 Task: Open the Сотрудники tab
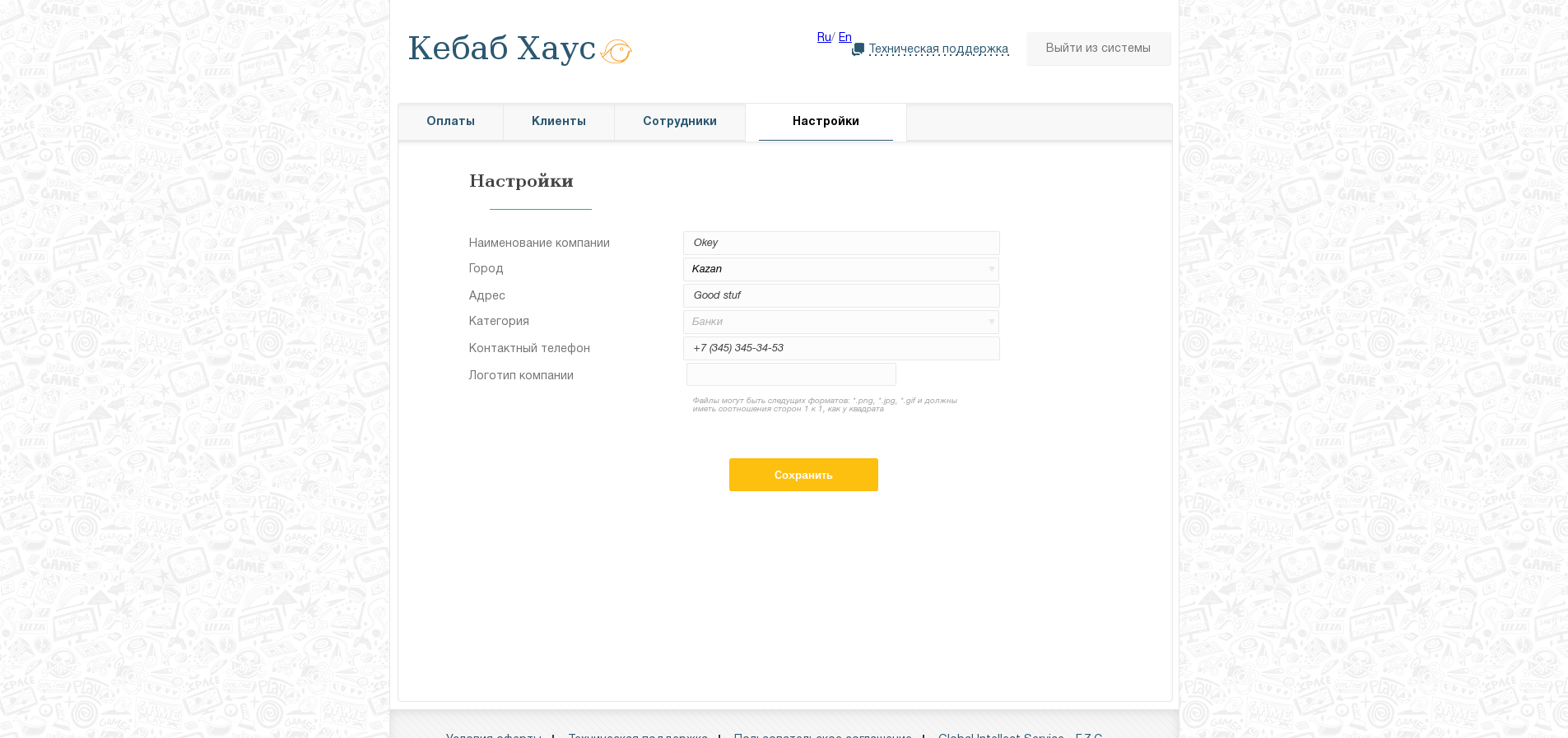click(680, 122)
